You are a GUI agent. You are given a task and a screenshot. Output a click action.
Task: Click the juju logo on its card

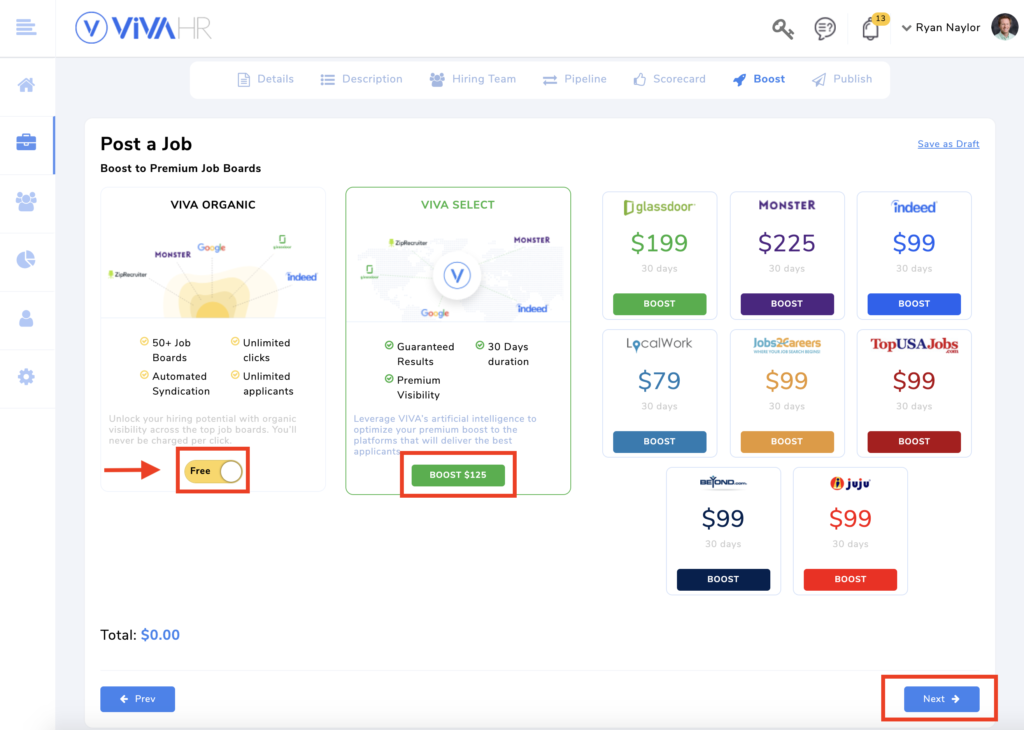(850, 483)
